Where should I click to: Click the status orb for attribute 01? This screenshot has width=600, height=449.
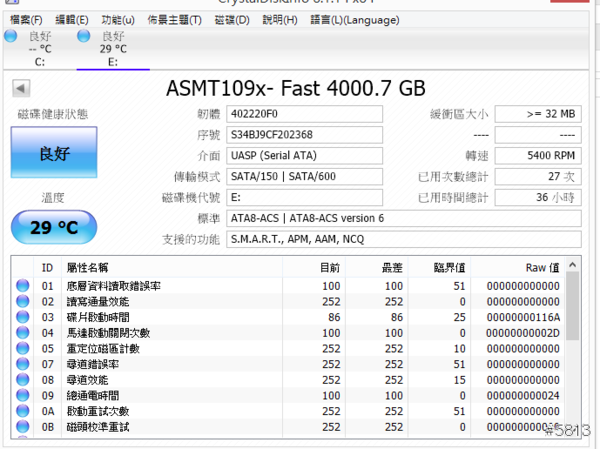pos(22,285)
